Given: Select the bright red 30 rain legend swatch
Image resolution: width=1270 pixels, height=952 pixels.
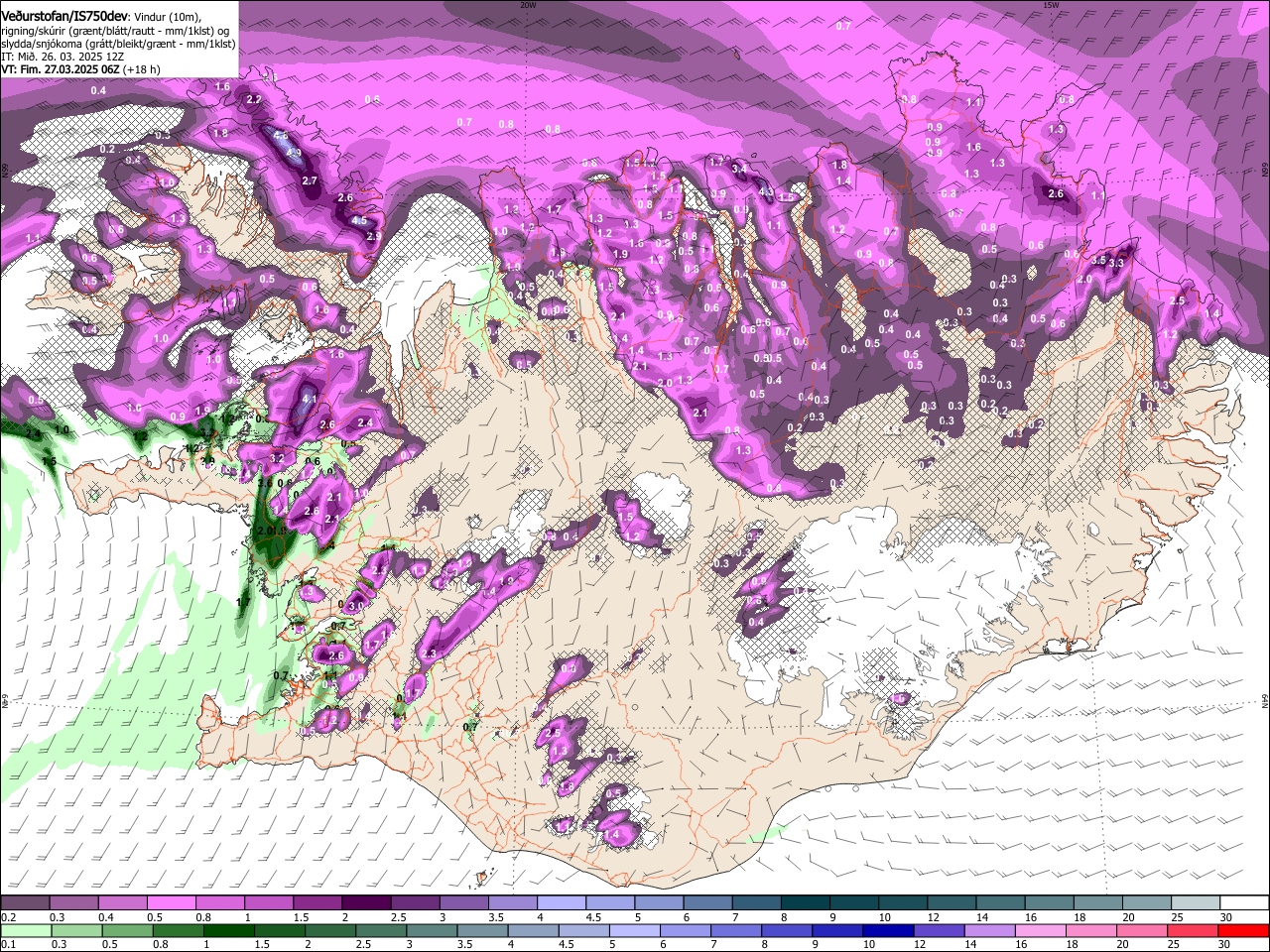Looking at the screenshot, I should tap(1244, 930).
